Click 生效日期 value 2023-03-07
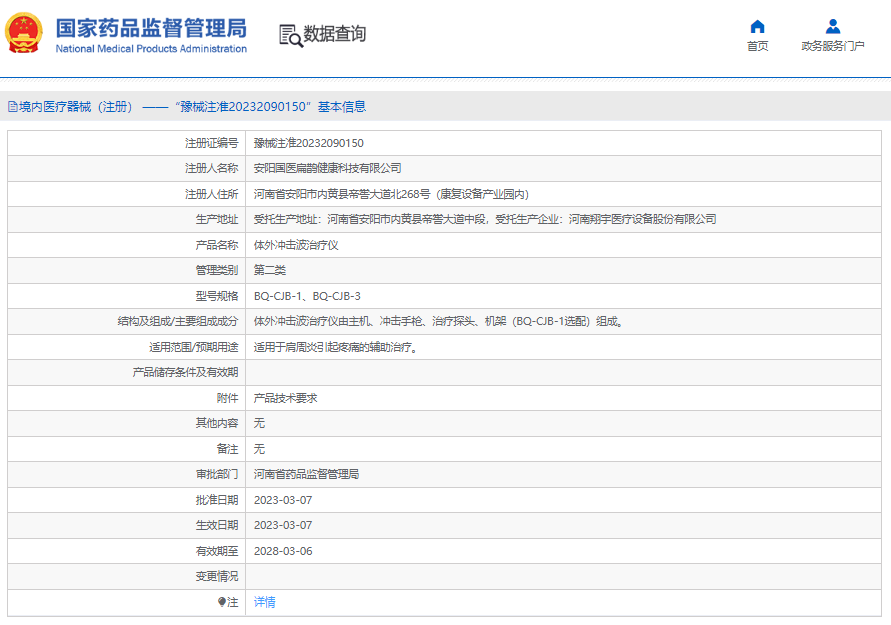The image size is (891, 625). pos(283,526)
